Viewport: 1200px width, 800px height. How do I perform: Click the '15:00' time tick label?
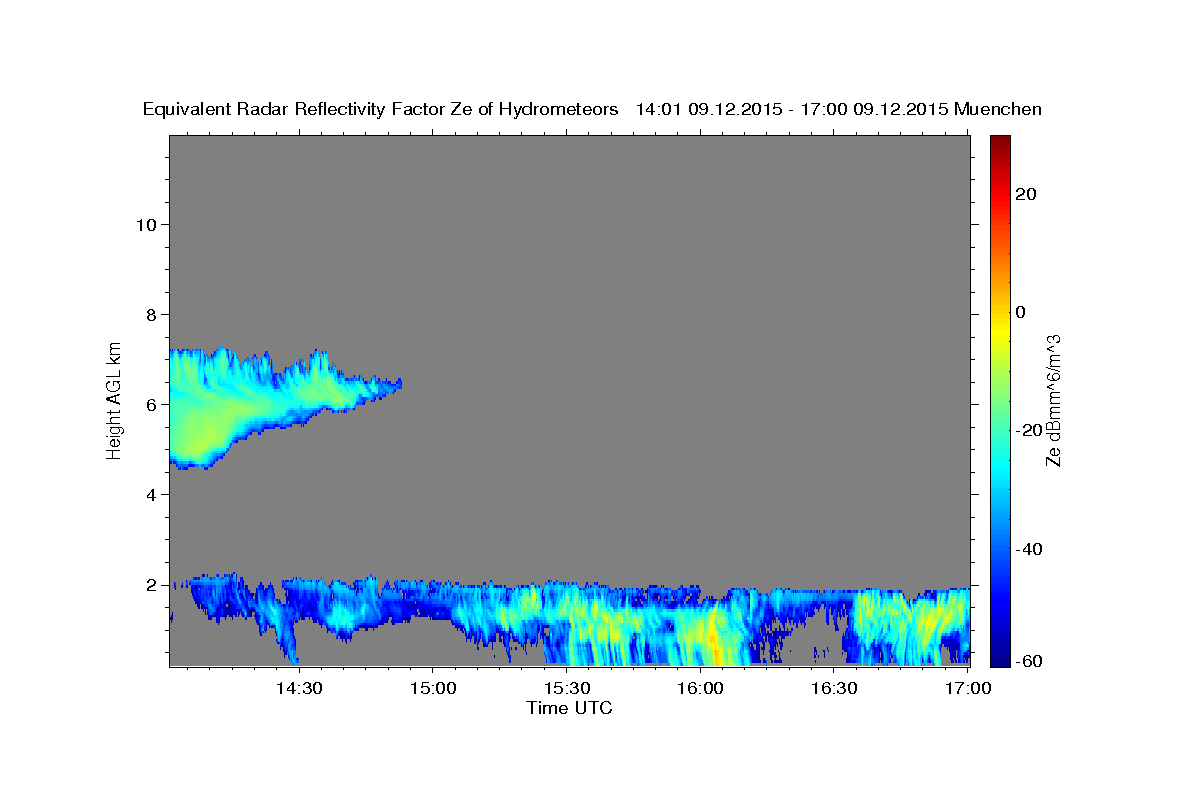point(432,688)
